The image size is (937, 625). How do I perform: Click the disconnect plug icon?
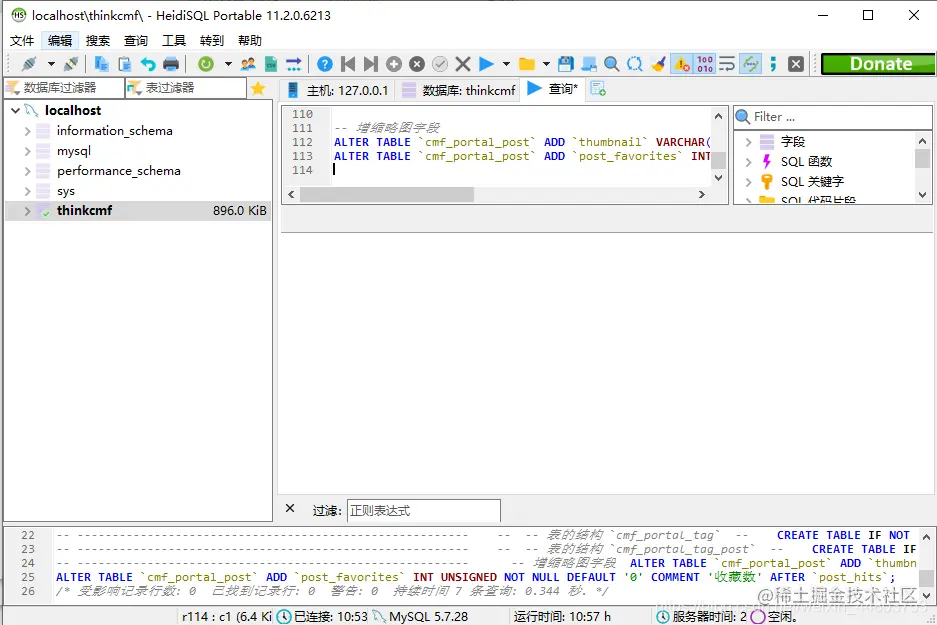71,63
